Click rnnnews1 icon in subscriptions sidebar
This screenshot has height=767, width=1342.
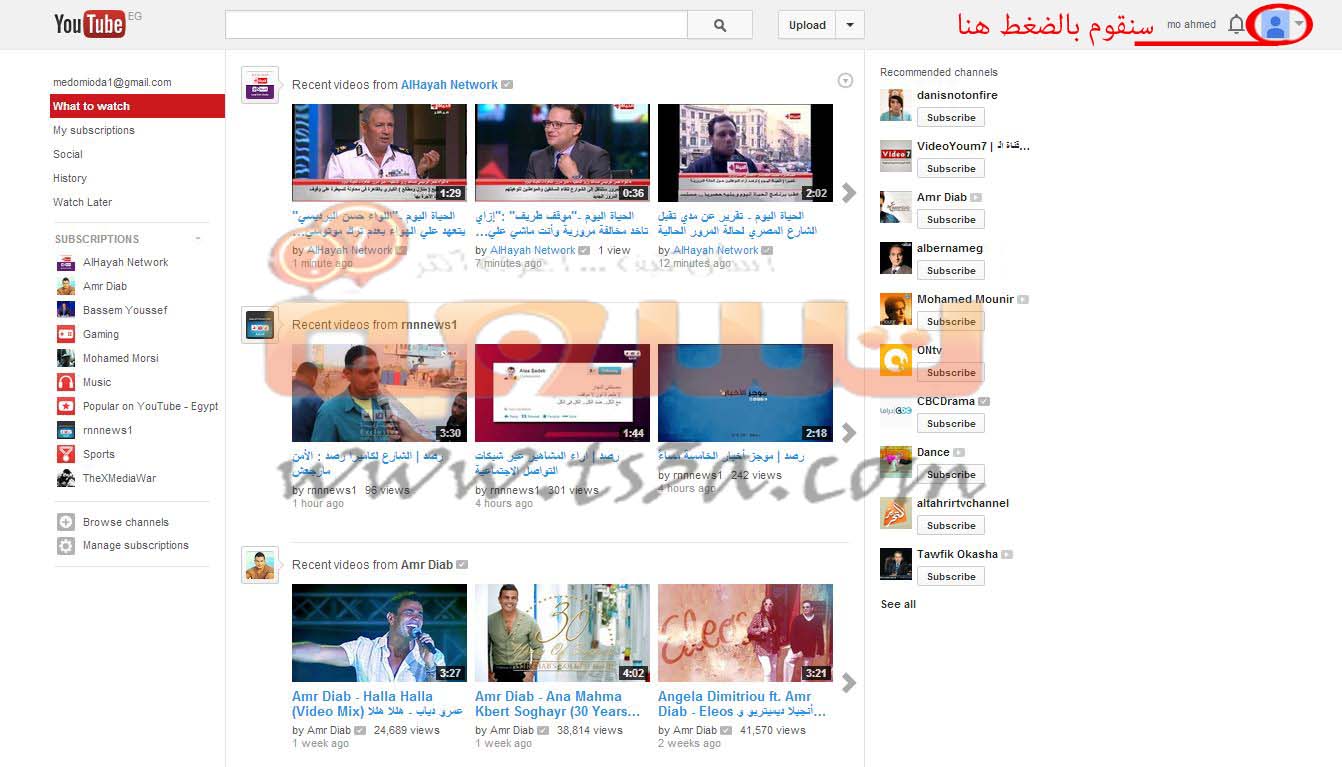65,430
